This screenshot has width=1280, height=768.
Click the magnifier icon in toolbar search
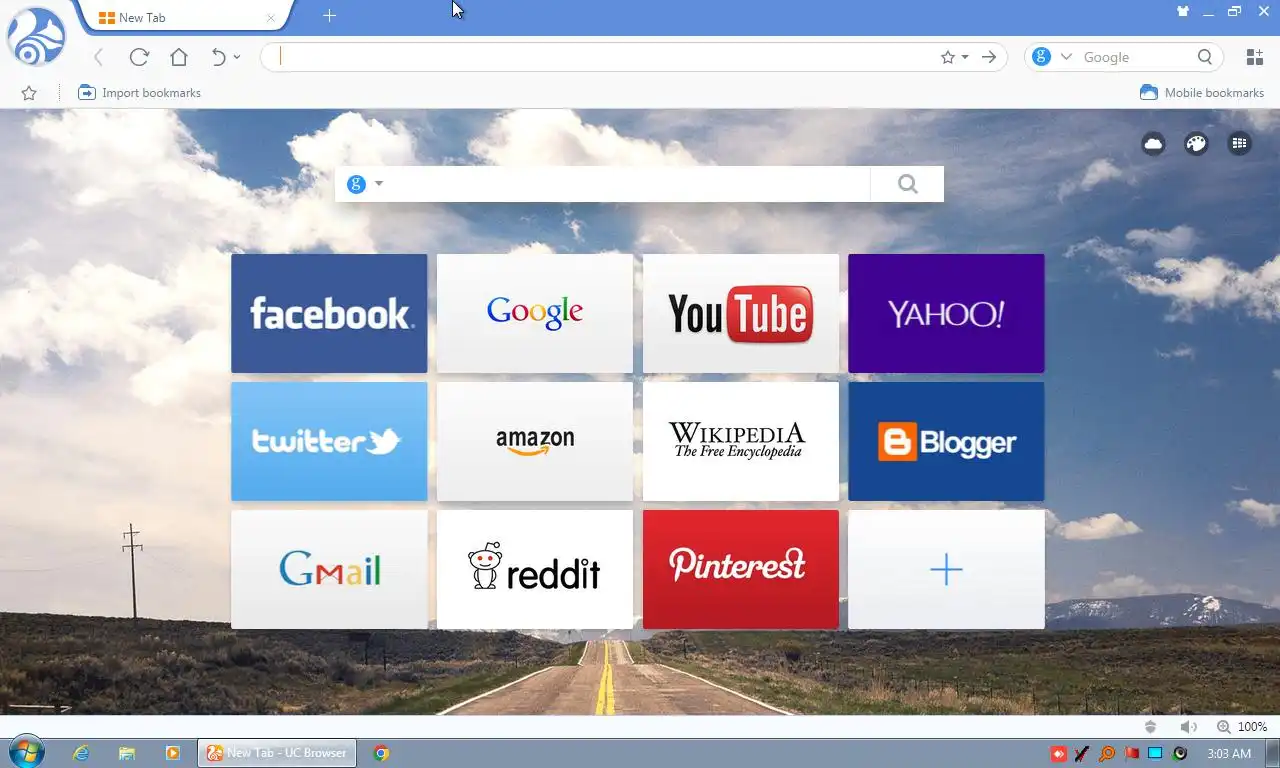pos(1205,57)
